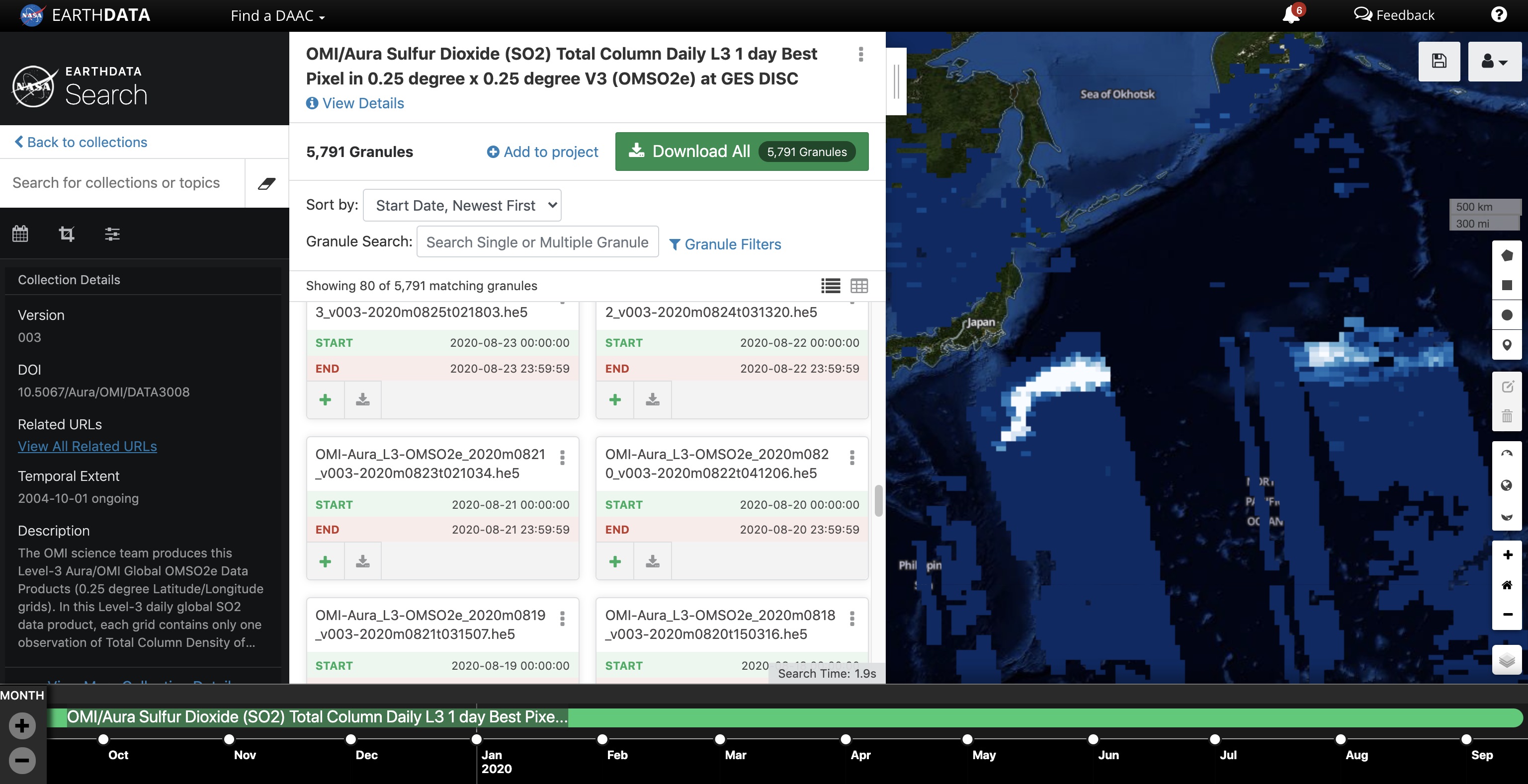
Task: Open more actions for 2020m0818 granule
Action: click(x=852, y=619)
